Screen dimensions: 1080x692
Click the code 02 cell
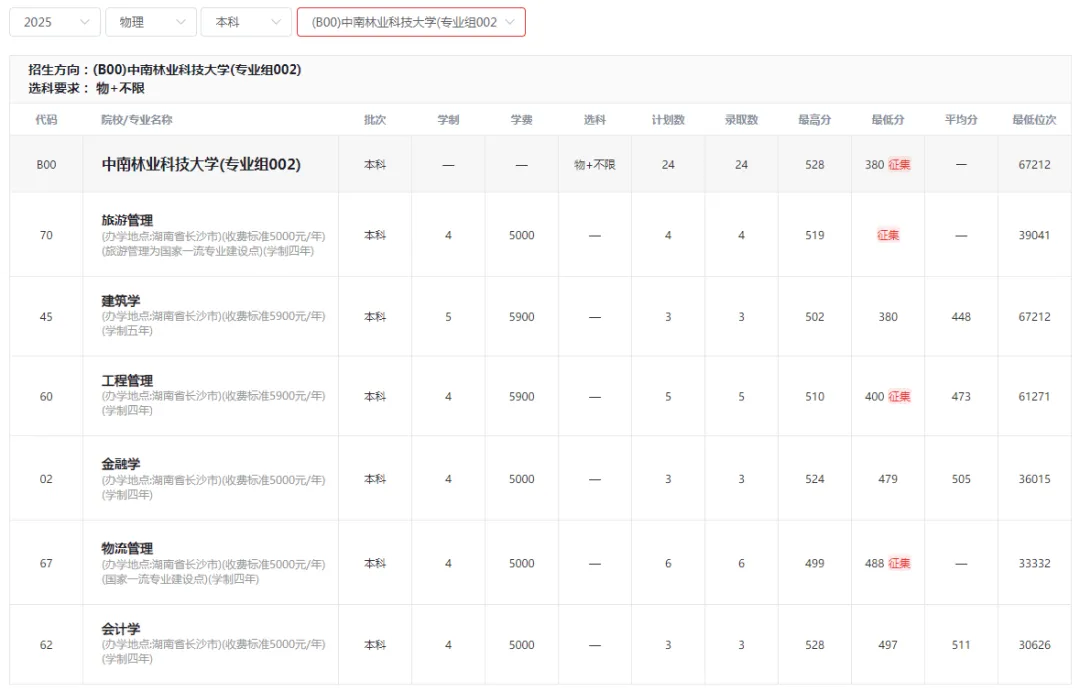coord(46,479)
